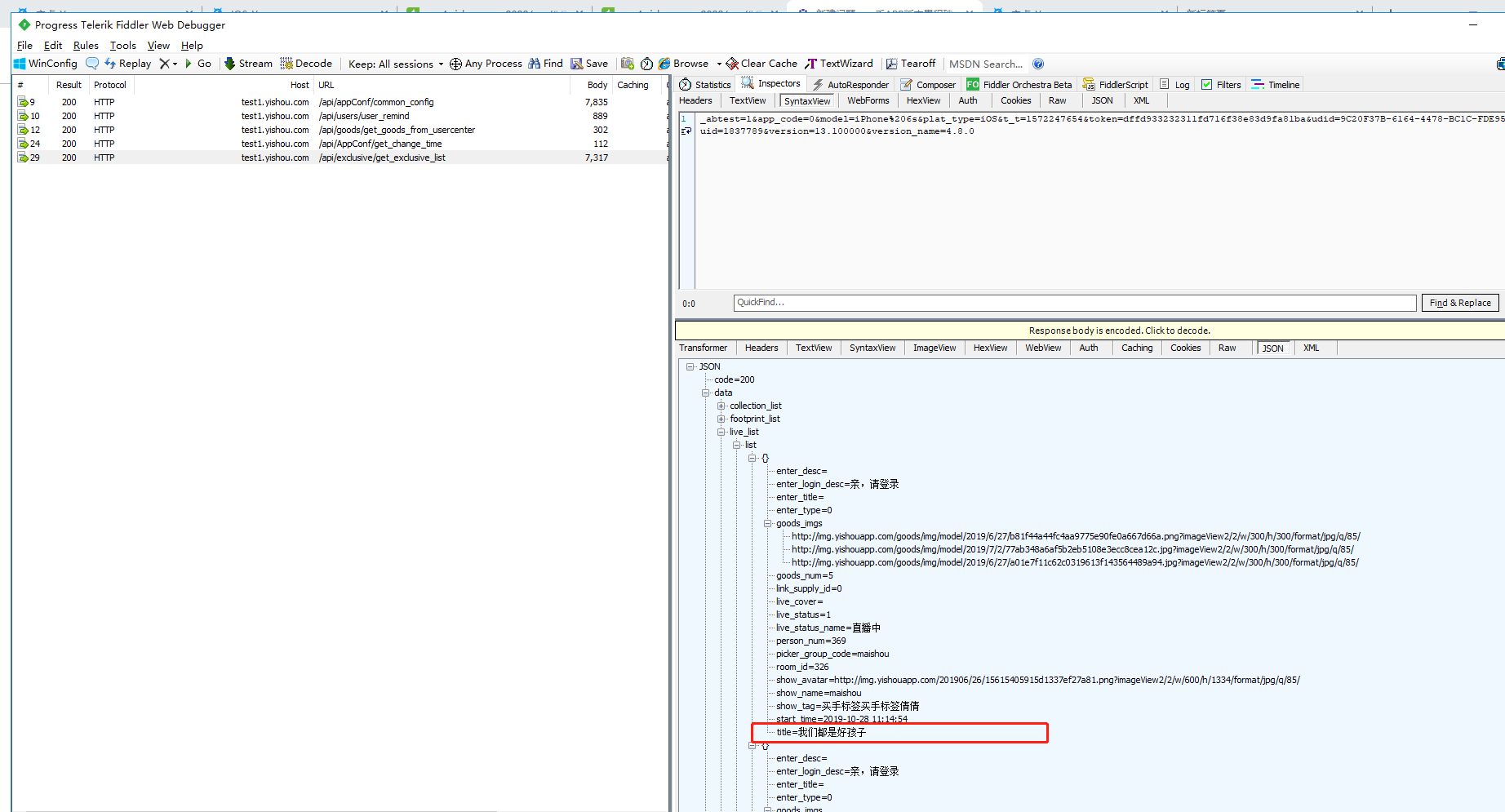Click the Tearoff button
This screenshot has width=1505, height=812.
click(911, 64)
